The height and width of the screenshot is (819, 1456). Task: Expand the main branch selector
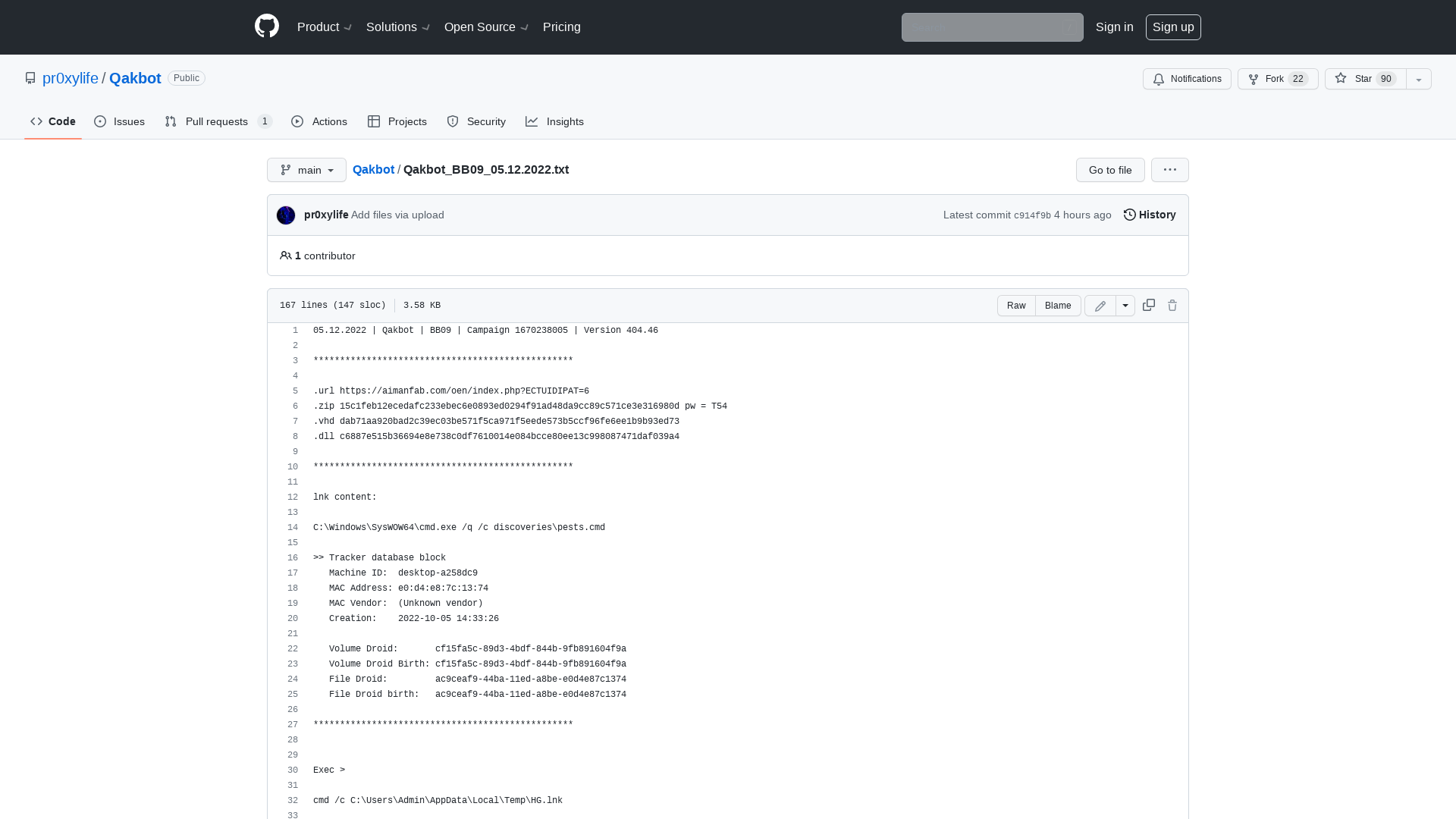point(306,170)
